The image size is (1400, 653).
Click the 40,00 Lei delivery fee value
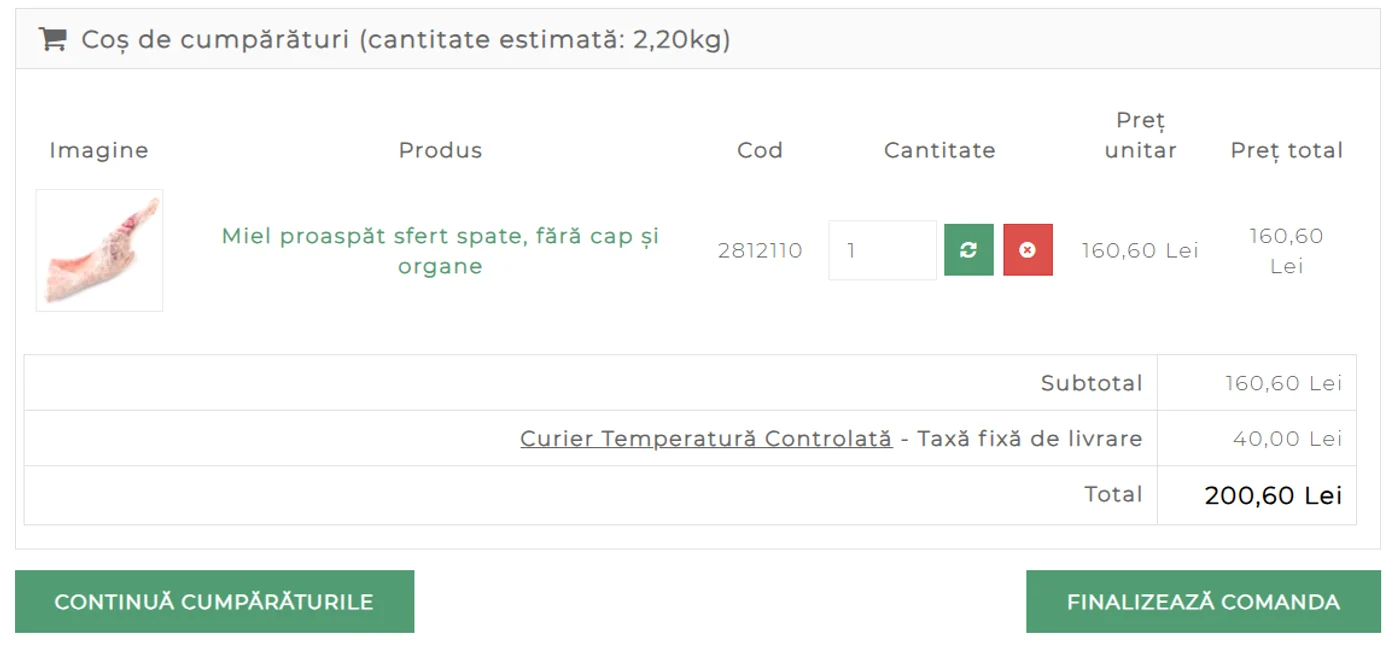1287,438
